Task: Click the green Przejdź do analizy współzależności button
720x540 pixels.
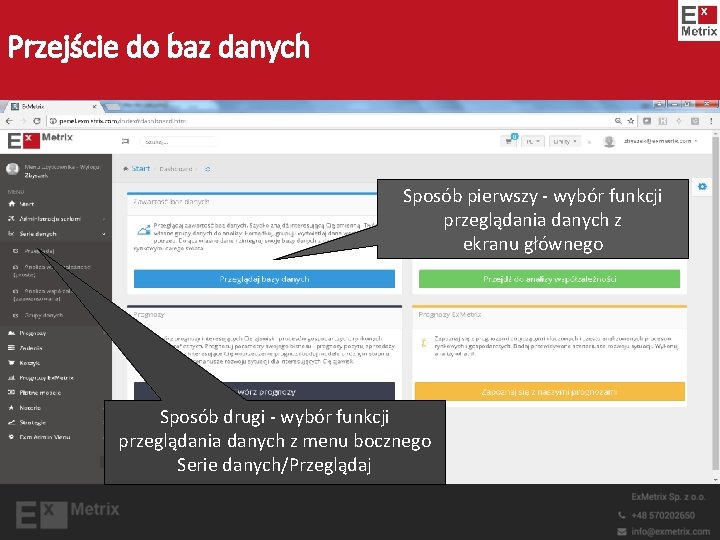Action: [549, 279]
